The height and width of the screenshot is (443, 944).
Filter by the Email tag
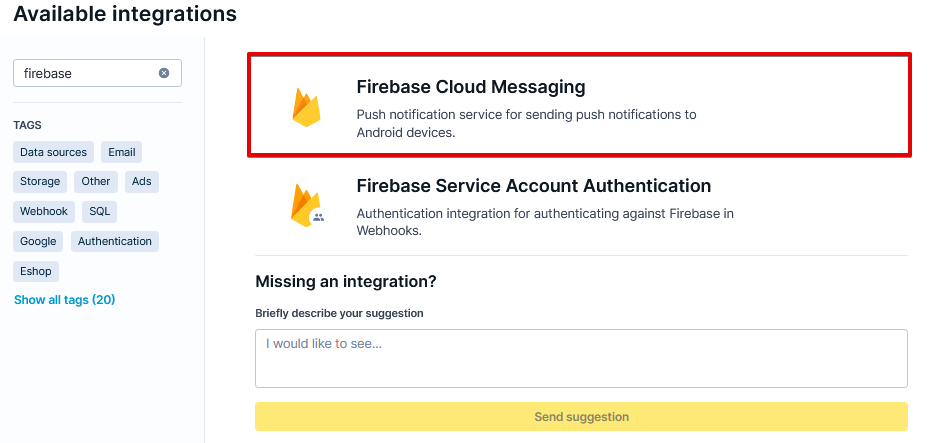click(122, 152)
